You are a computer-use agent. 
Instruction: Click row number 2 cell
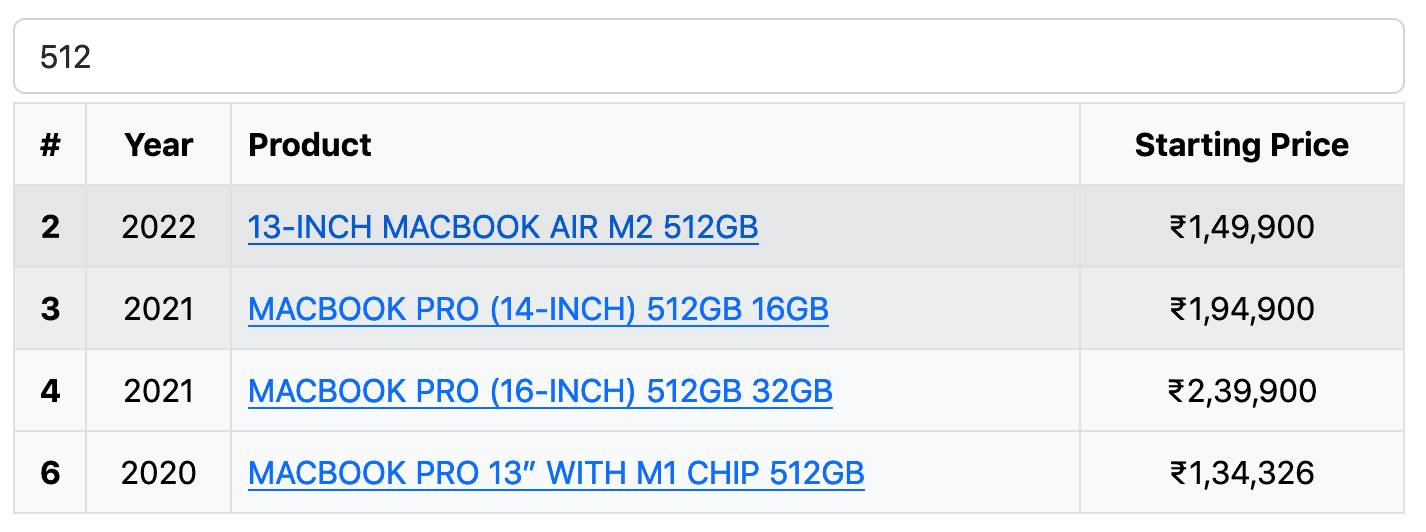pyautogui.click(x=50, y=228)
